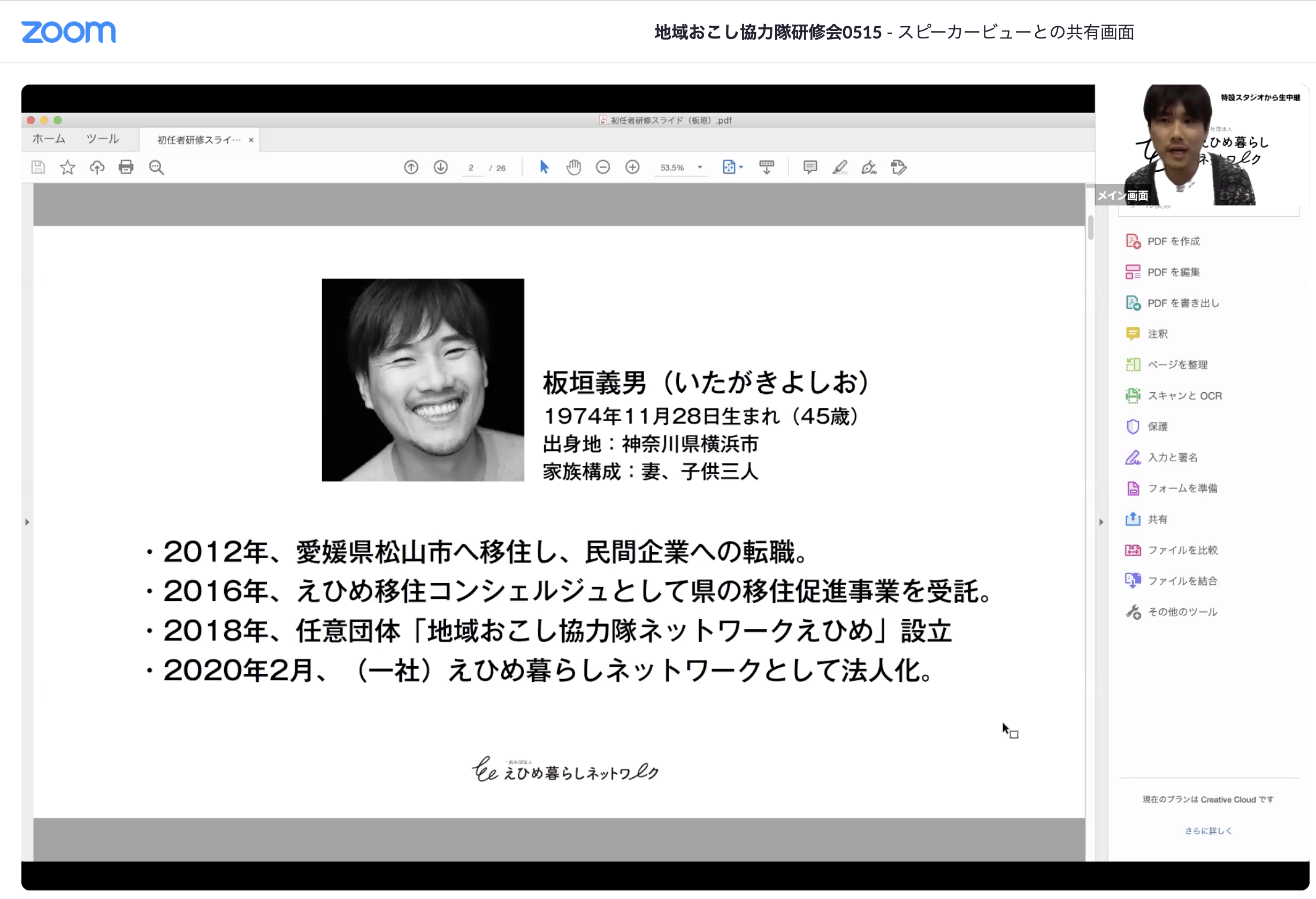Click the green fullscreen window button

tap(58, 120)
